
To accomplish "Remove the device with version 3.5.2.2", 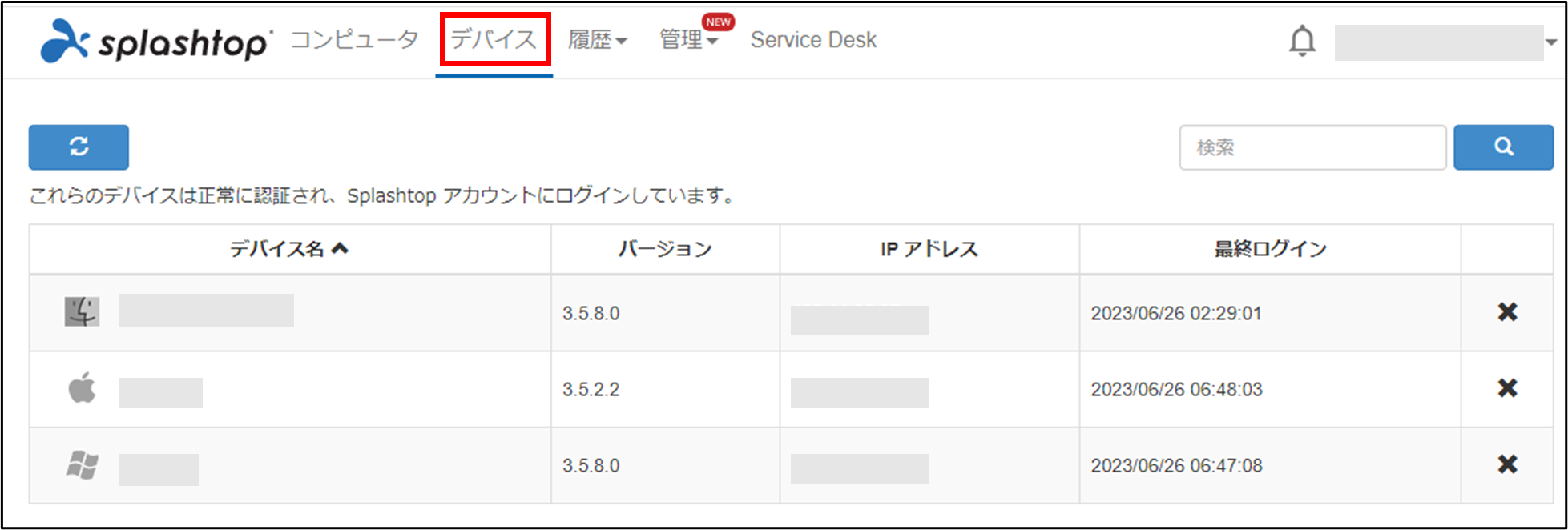I will (1507, 388).
